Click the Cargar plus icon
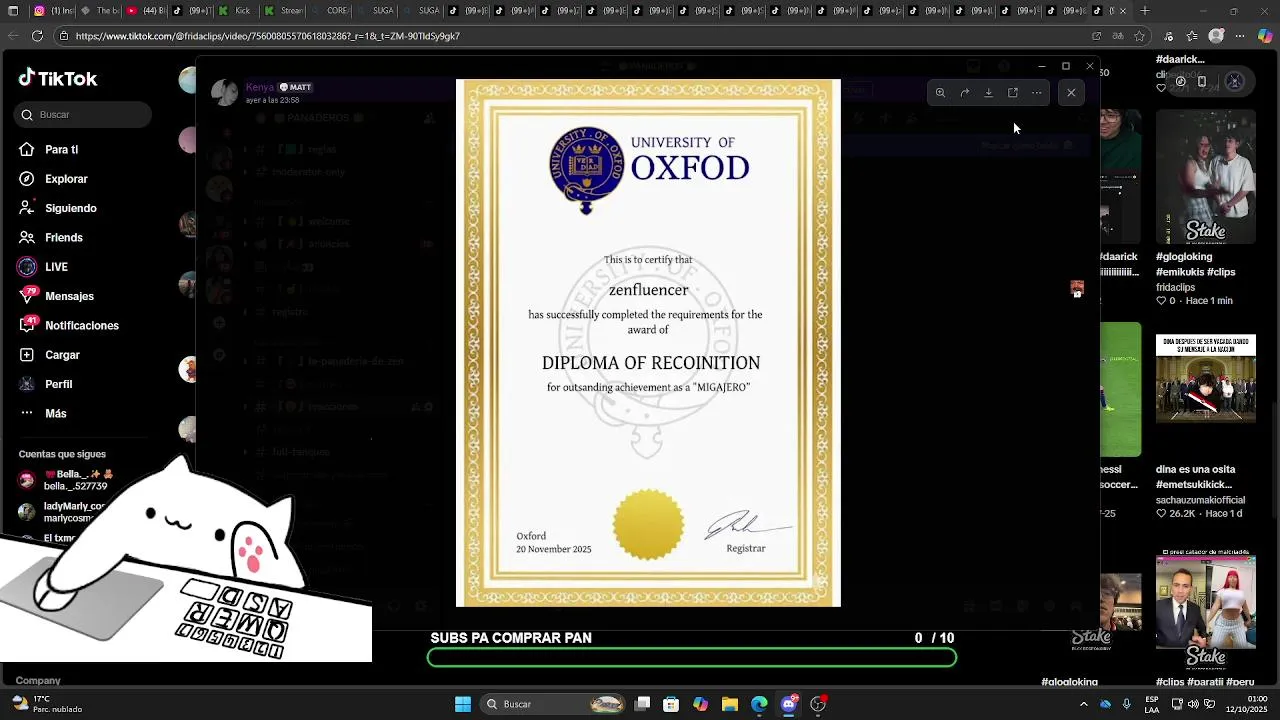Image resolution: width=1280 pixels, height=720 pixels. 27,355
